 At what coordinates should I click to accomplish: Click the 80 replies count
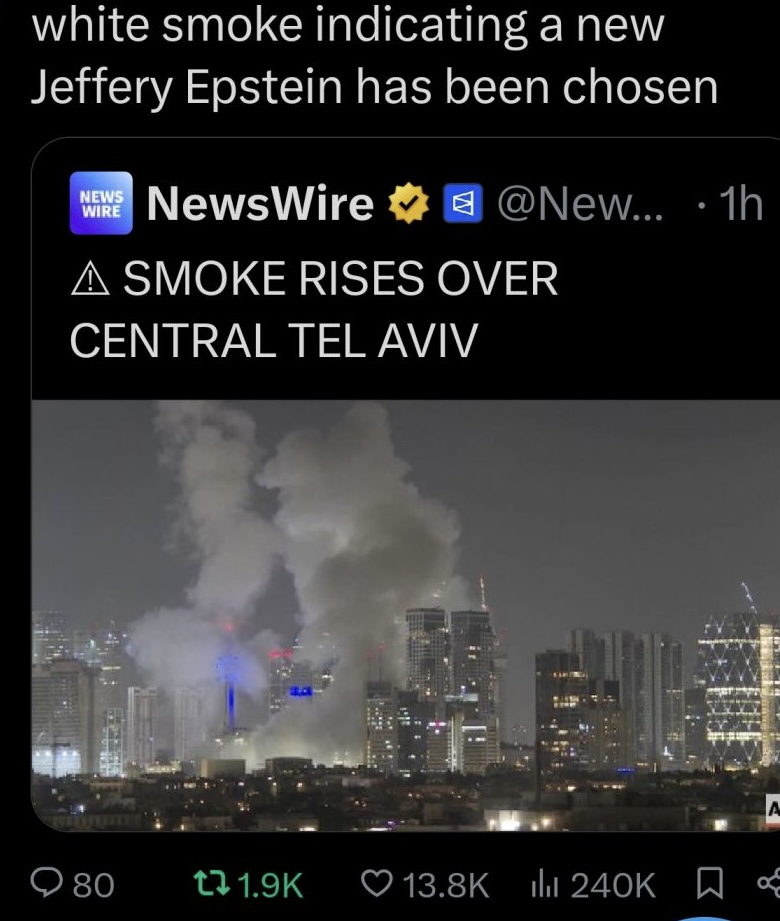tap(93, 885)
